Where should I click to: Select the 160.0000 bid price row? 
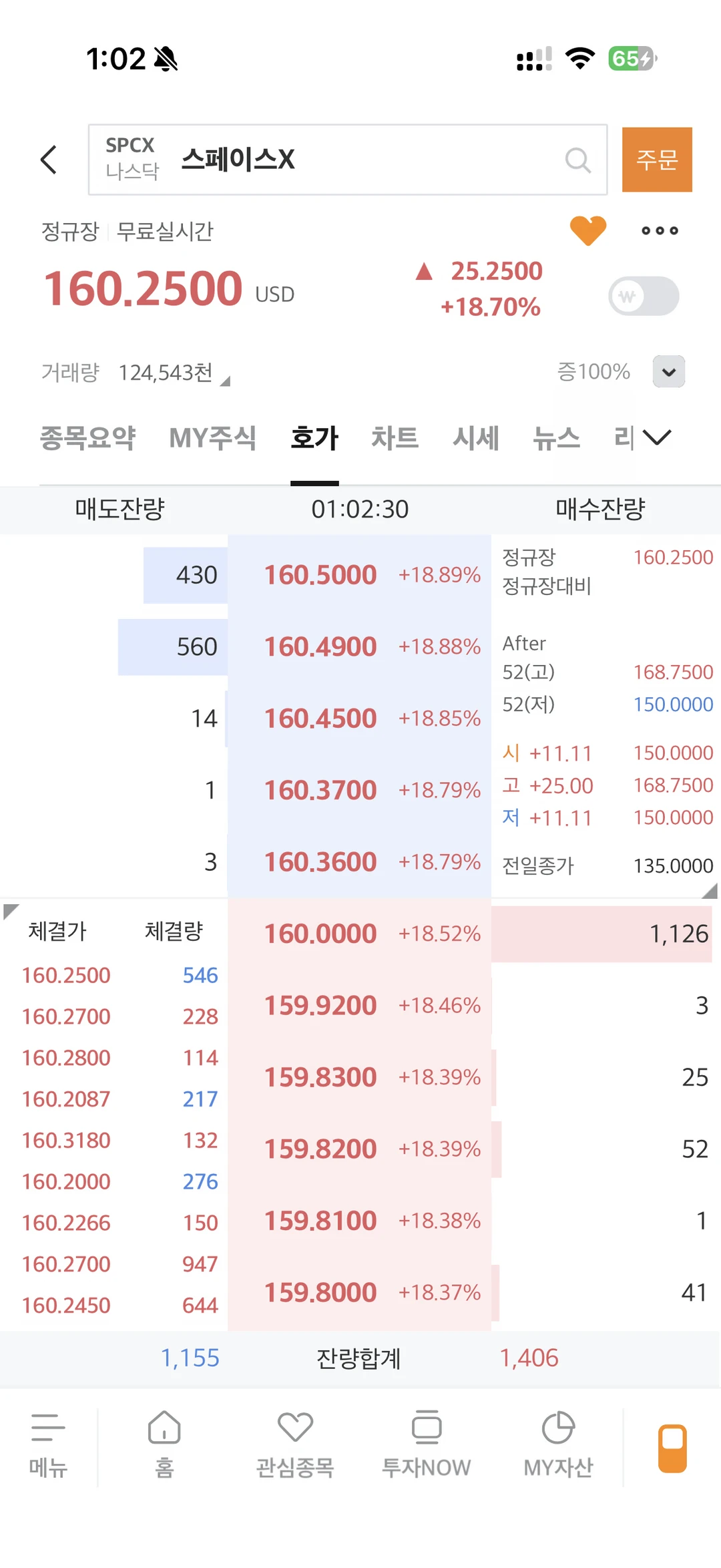point(360,934)
